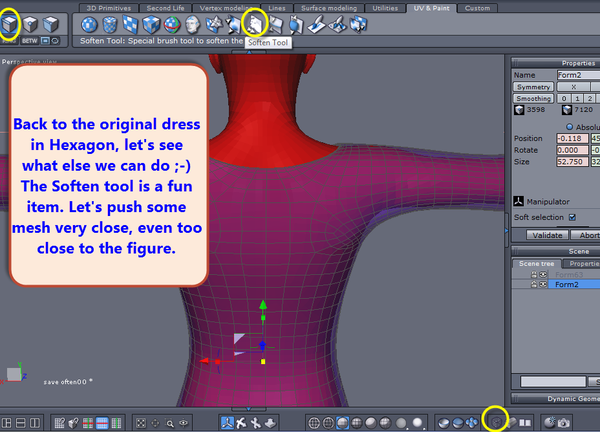600x432 pixels.
Task: Open the Utilities tab
Action: (385, 8)
